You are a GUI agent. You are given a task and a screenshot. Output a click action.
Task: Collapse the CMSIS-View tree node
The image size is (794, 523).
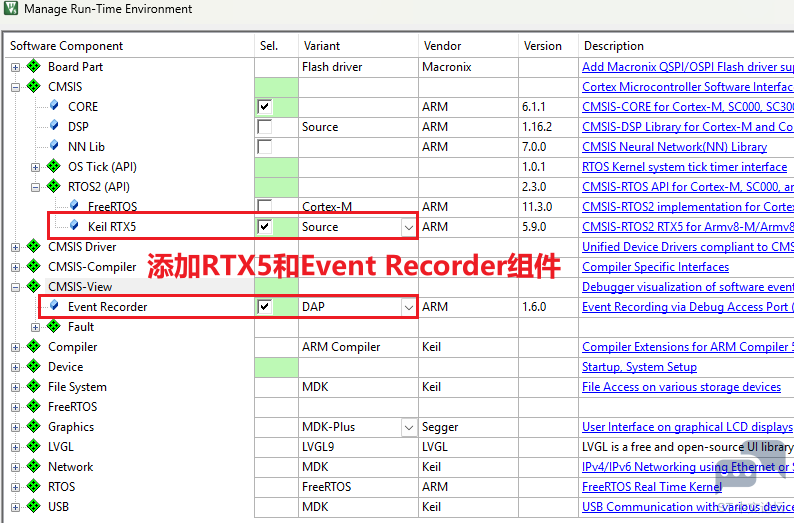tap(15, 287)
